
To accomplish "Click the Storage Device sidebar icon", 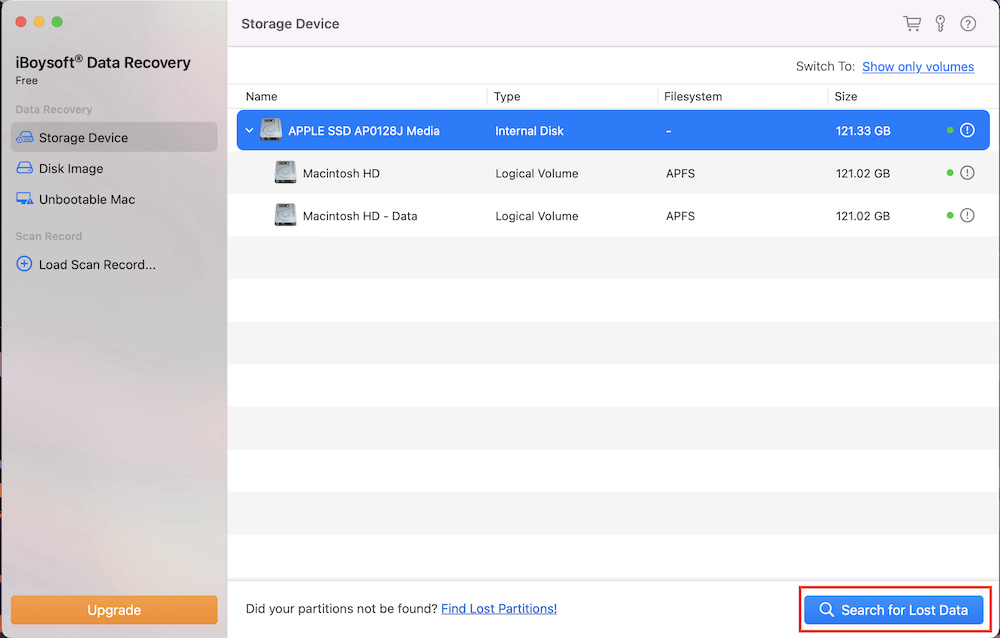I will click(24, 137).
